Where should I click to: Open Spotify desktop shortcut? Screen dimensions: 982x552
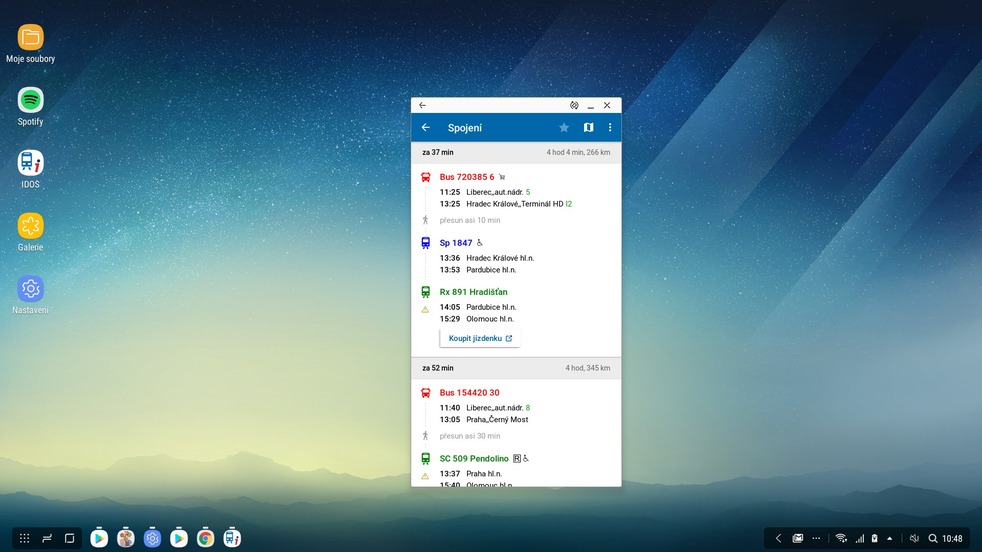[31, 100]
